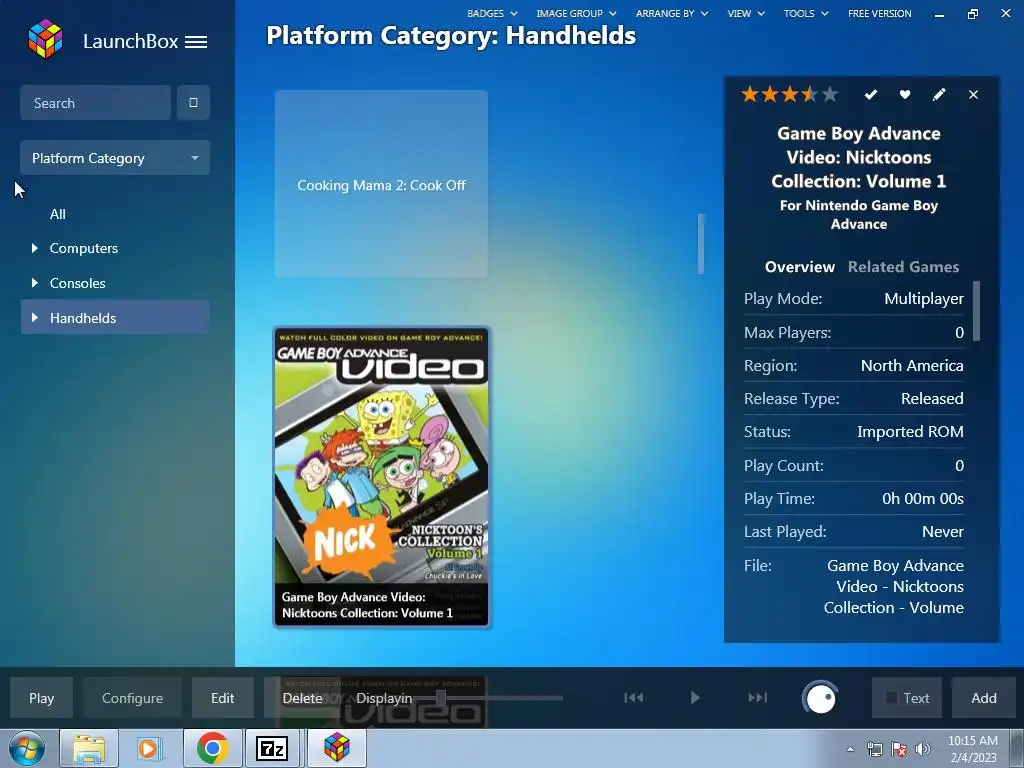The image size is (1024, 768).
Task: Click the FREE VERSION link
Action: tap(879, 13)
